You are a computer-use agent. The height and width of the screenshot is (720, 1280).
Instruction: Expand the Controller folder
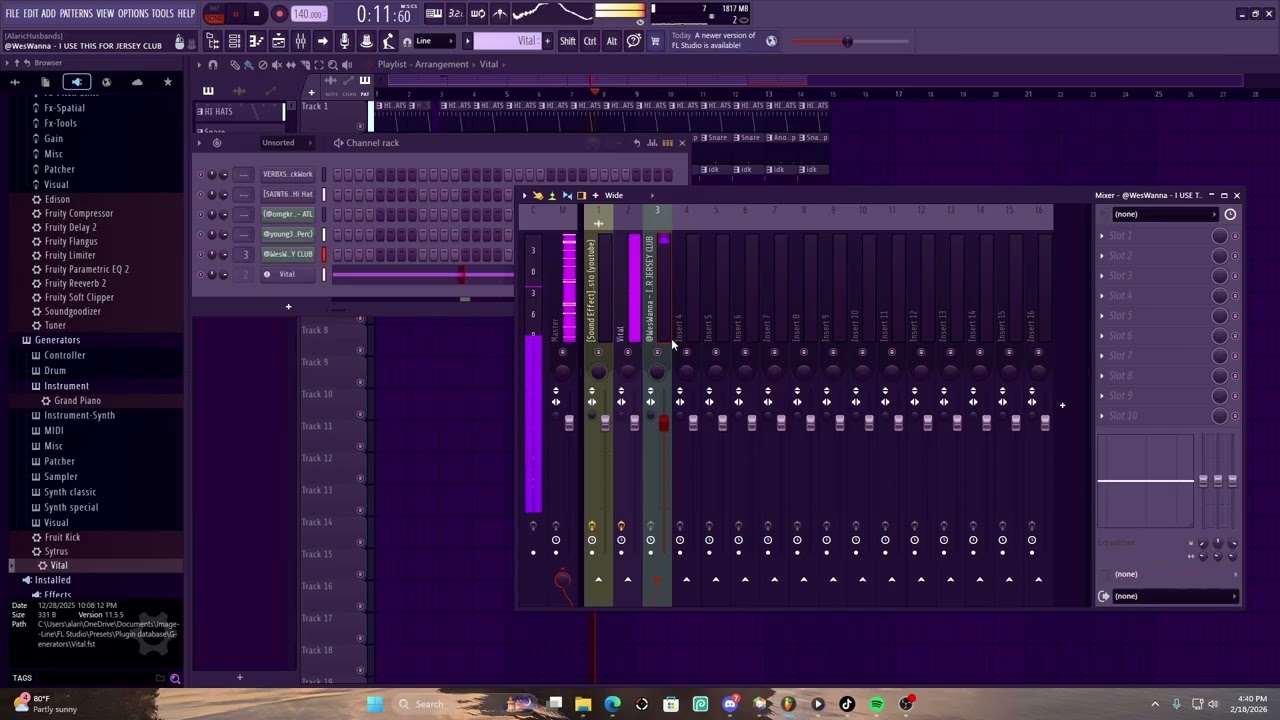coord(64,355)
